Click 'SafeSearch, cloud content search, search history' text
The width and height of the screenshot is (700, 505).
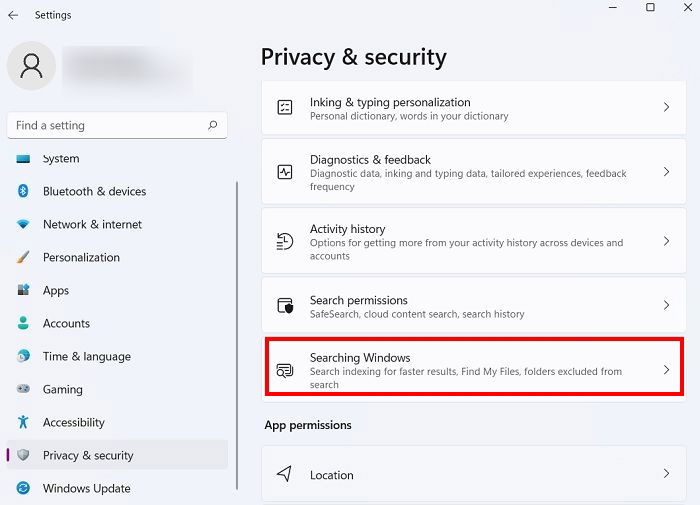point(417,314)
